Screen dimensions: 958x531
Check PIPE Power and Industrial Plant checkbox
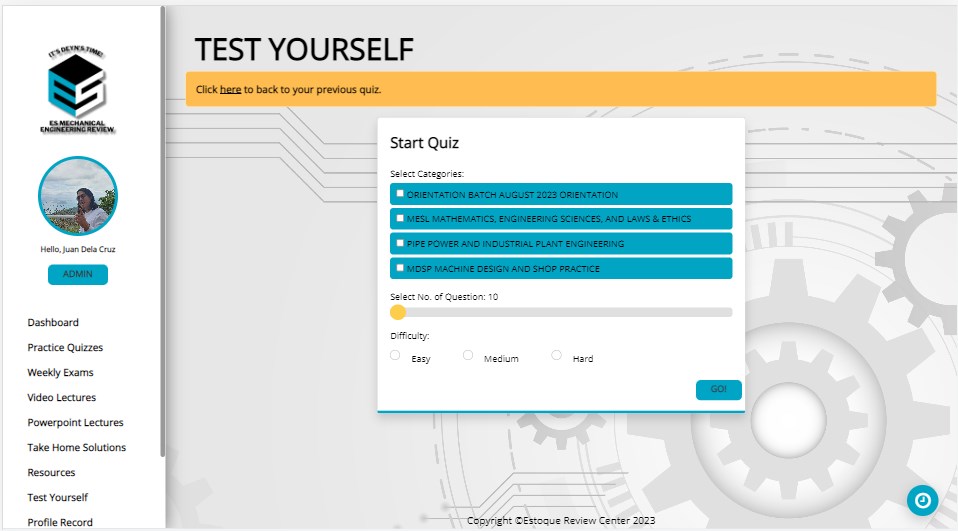coord(400,243)
